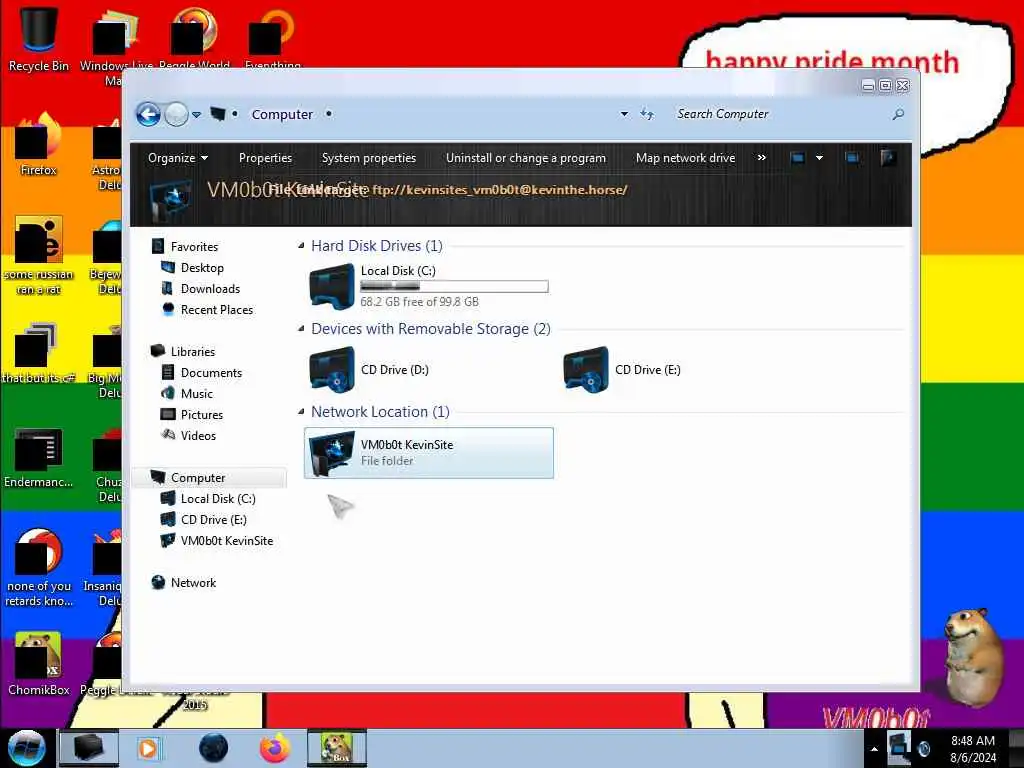Image resolution: width=1024 pixels, height=768 pixels.
Task: Click the Hard Disk Drives (1) header
Action: [377, 246]
